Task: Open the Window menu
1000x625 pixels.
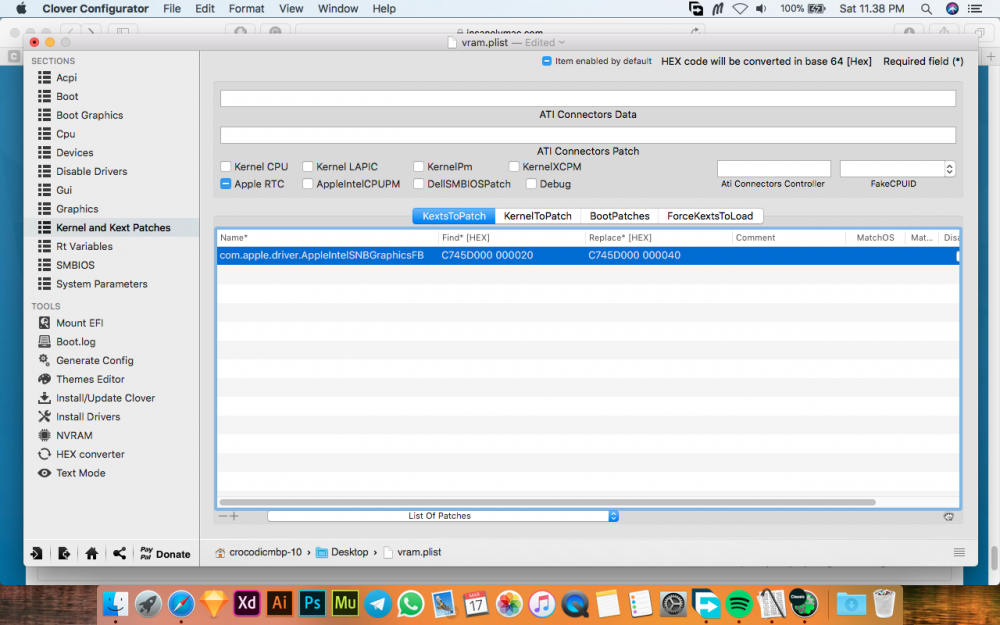Action: pyautogui.click(x=337, y=9)
